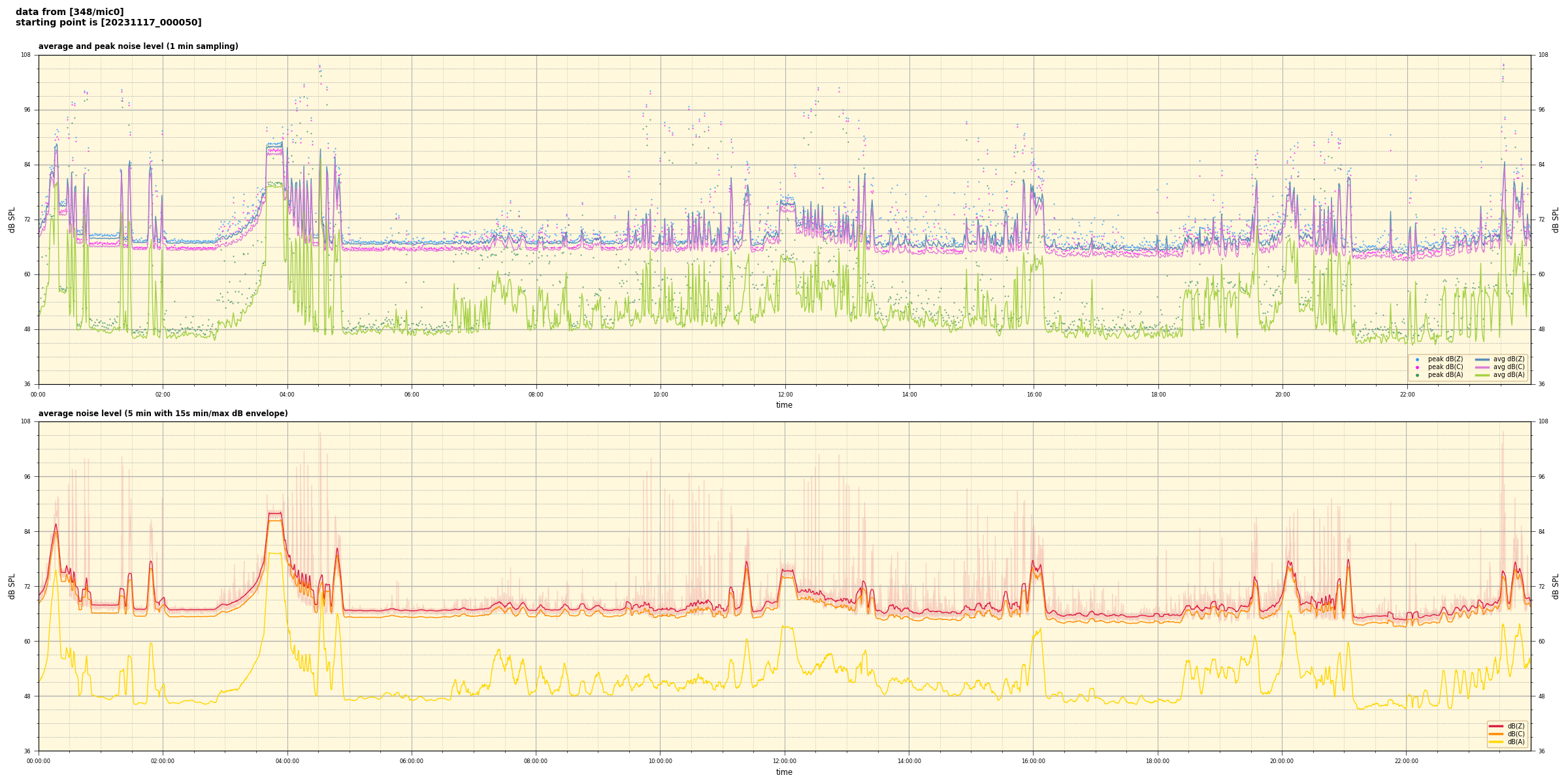Click the yellow dB(A) swatch in lower legend
The height and width of the screenshot is (784, 1568).
point(1496,742)
